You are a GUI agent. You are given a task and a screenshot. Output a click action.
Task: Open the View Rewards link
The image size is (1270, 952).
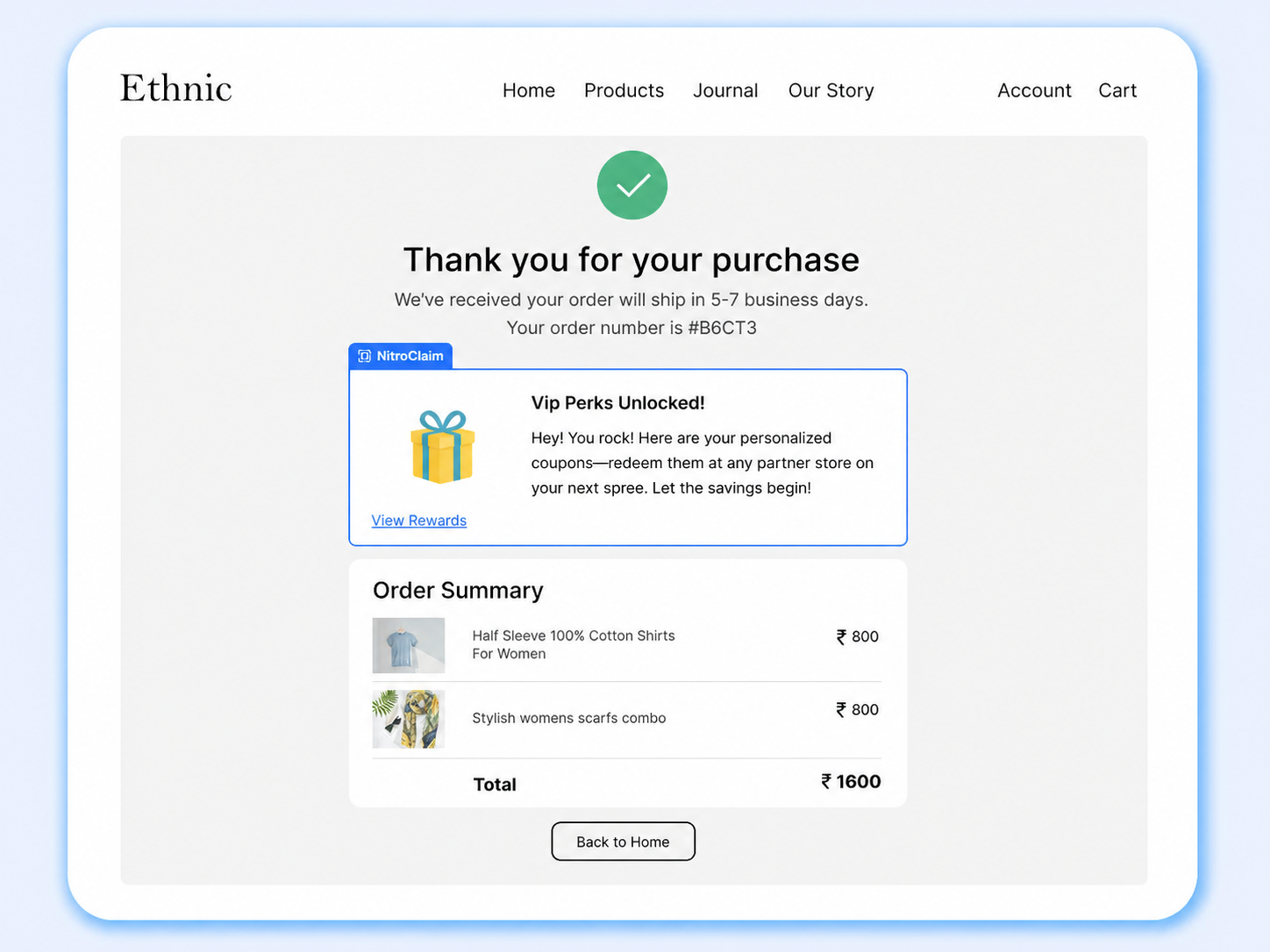(x=418, y=520)
